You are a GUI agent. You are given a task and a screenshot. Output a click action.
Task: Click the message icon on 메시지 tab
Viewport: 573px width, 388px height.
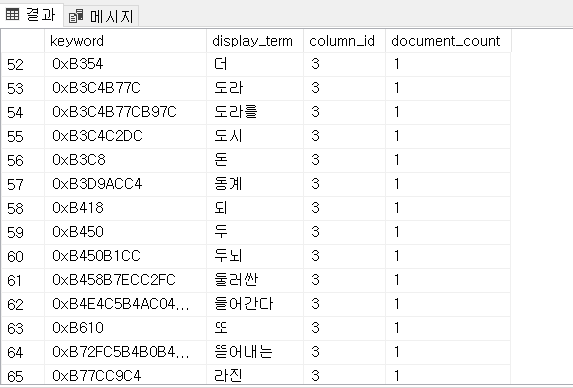click(x=76, y=16)
